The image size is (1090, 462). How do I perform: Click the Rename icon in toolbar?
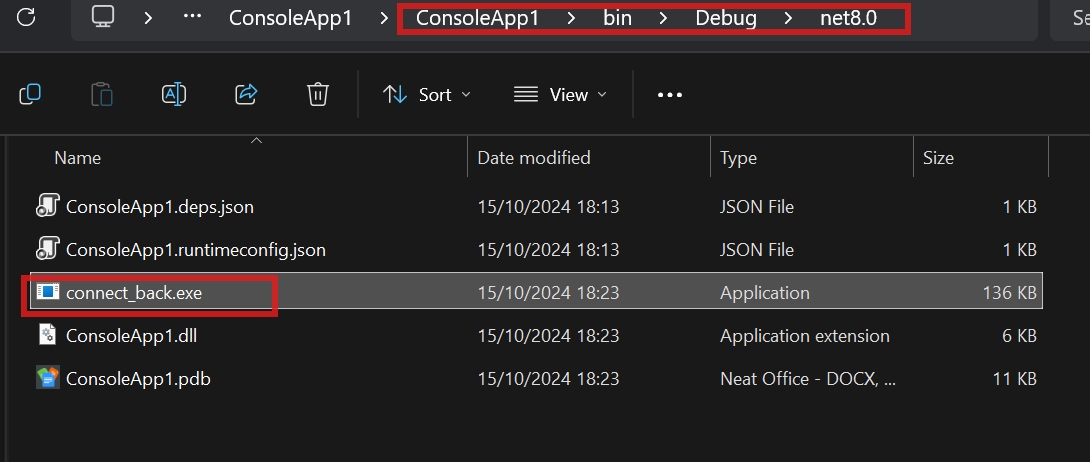click(x=174, y=94)
